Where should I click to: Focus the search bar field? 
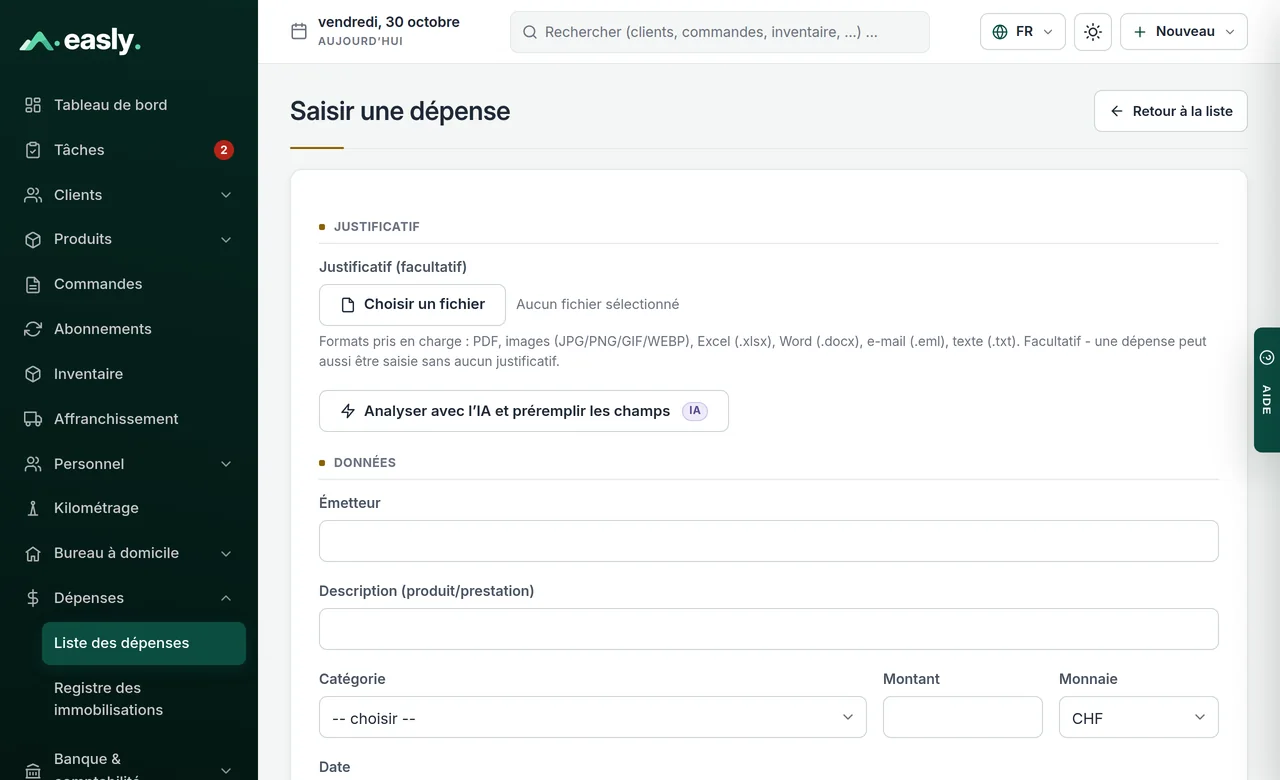(720, 32)
